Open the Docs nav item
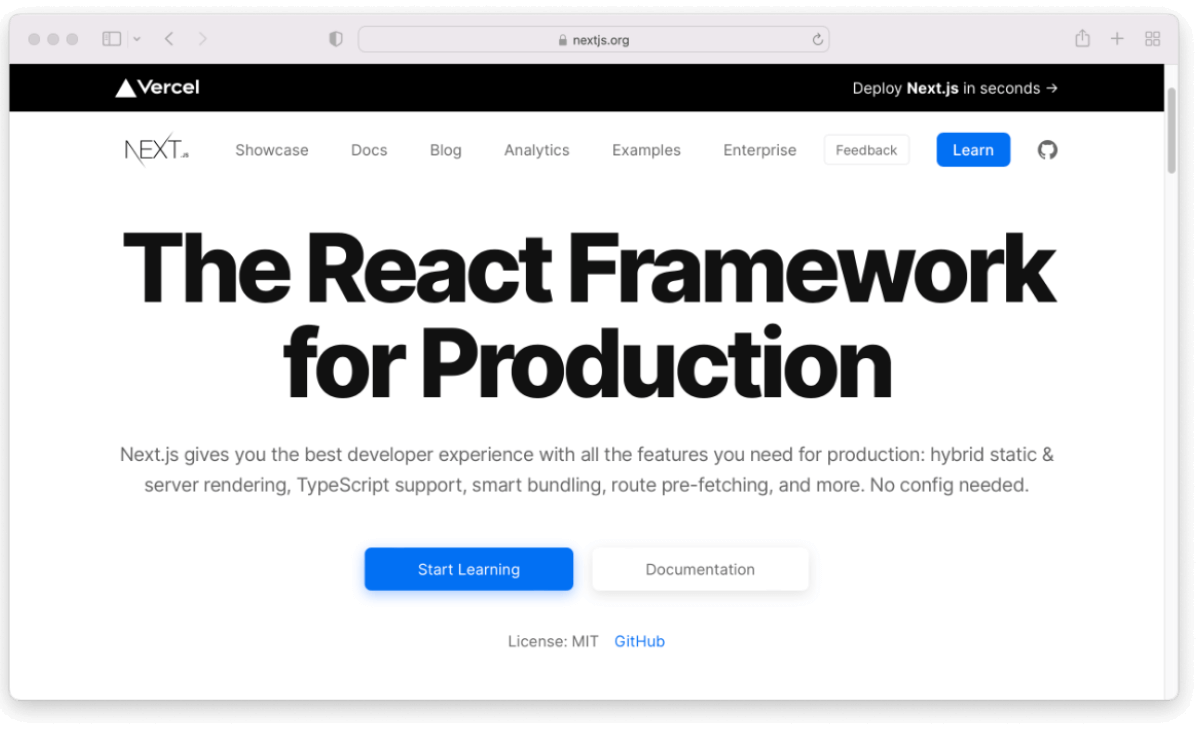Image resolution: width=1200 pixels, height=729 pixels. [x=369, y=150]
